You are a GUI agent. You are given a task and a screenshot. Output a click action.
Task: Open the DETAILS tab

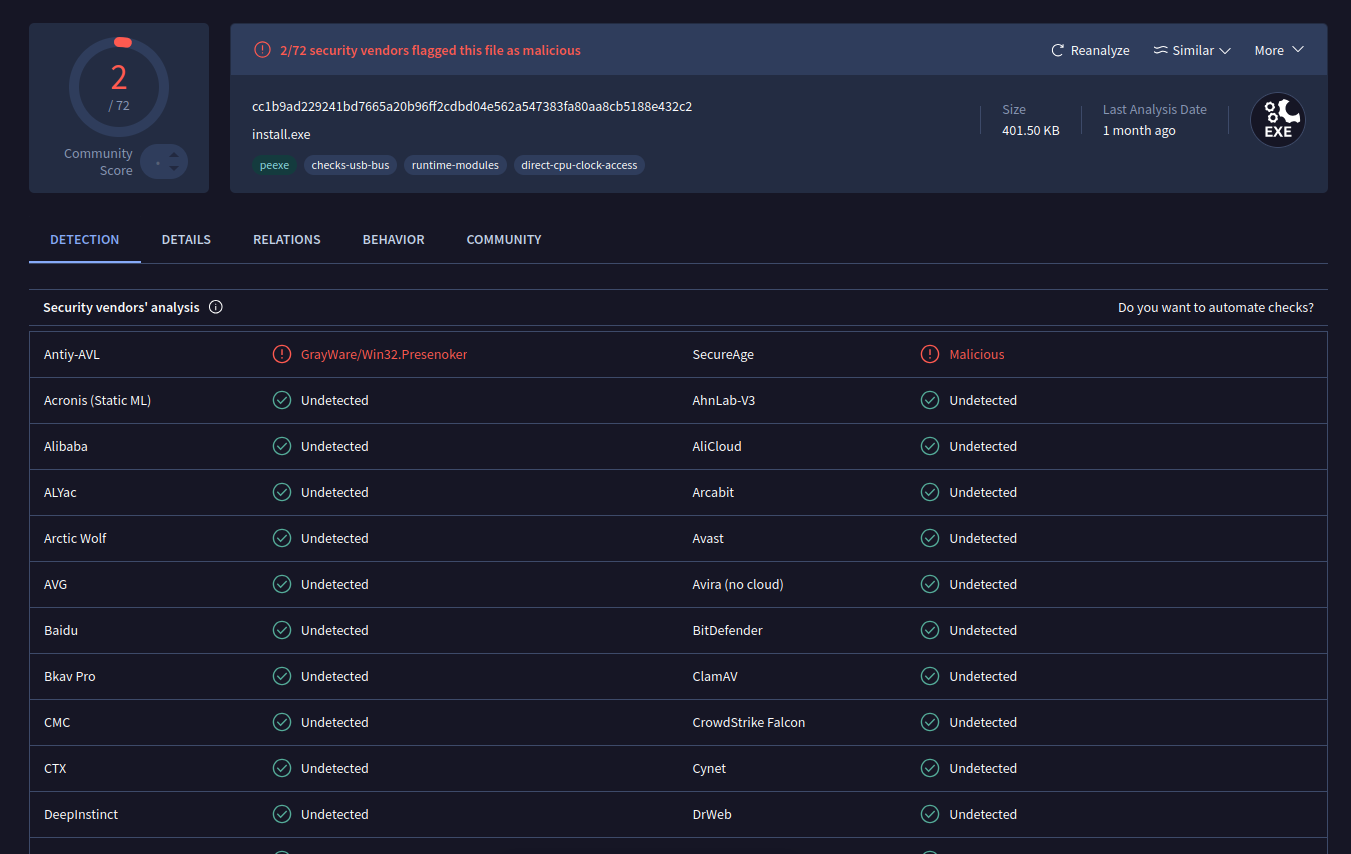[x=186, y=240]
